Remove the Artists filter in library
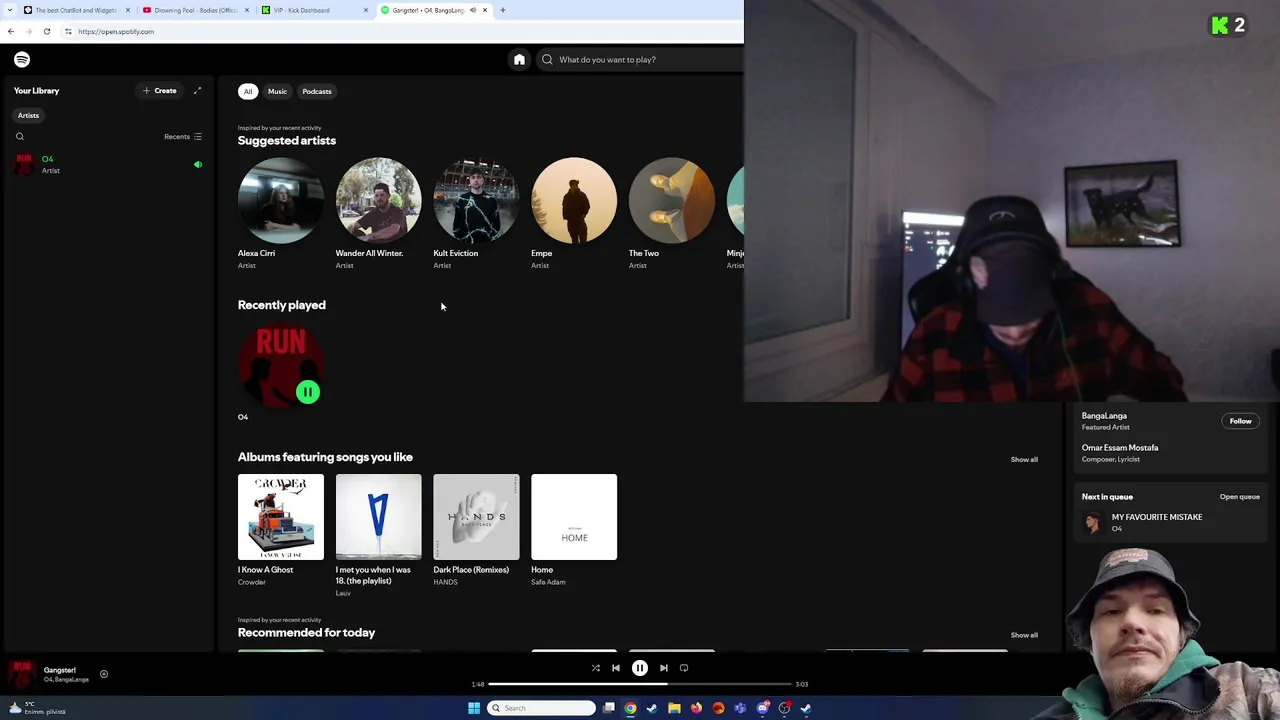Image resolution: width=1280 pixels, height=720 pixels. click(28, 115)
